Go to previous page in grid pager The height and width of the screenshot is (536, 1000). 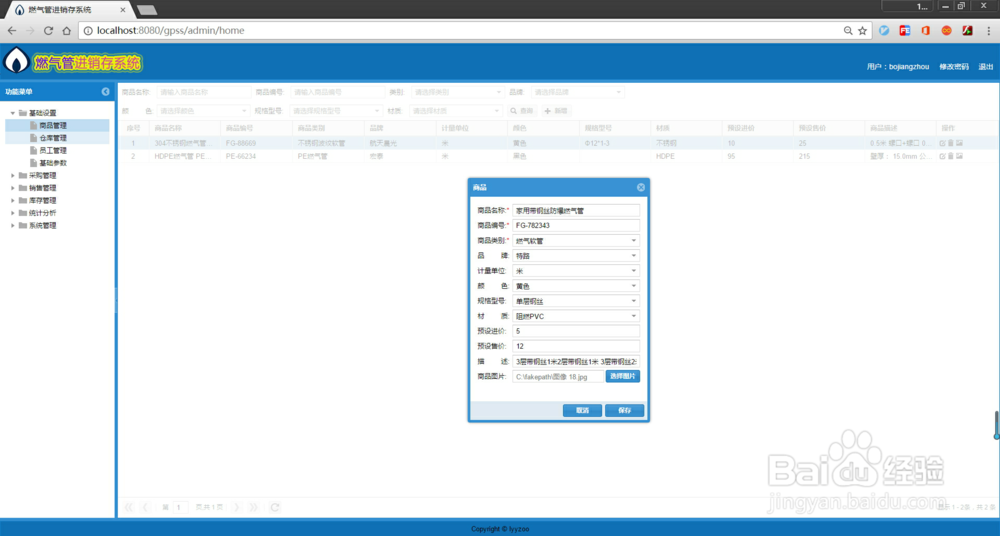[x=145, y=507]
